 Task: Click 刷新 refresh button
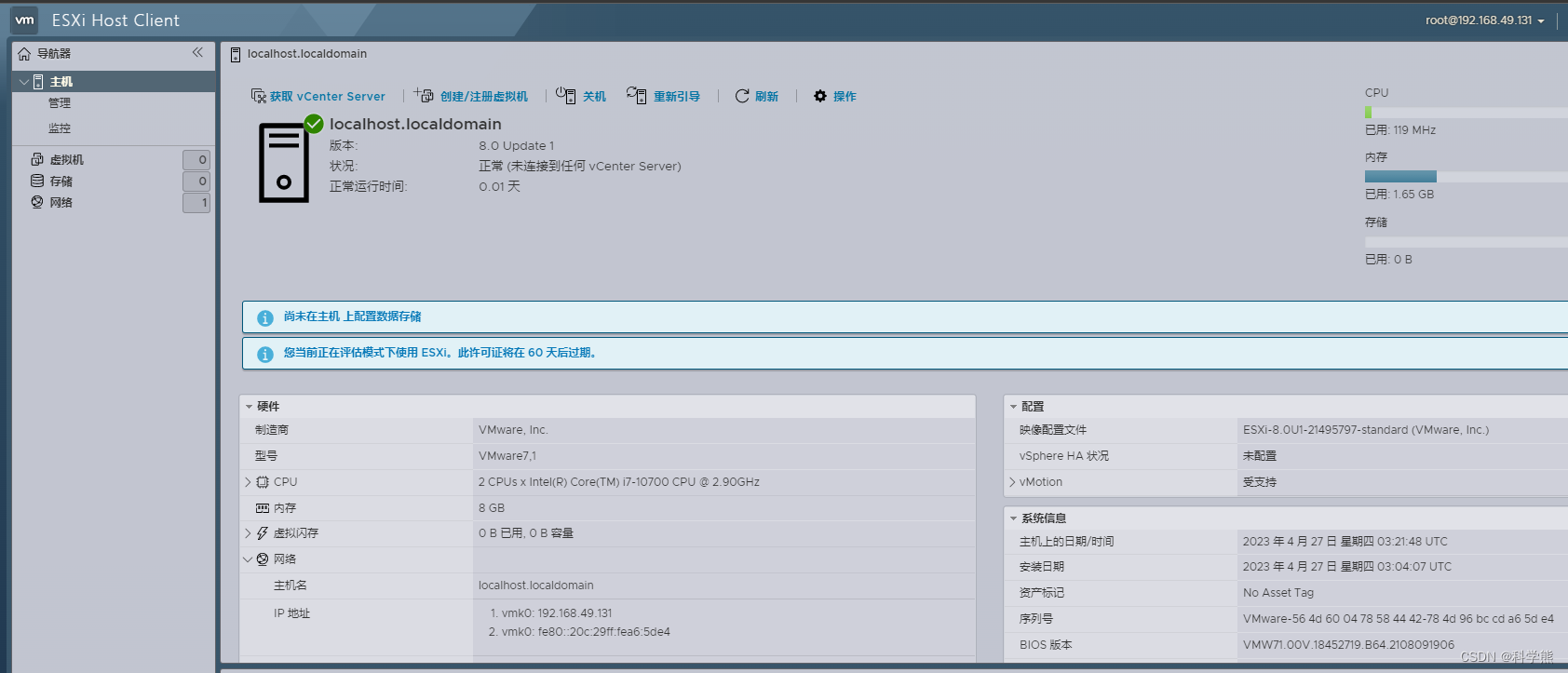coord(757,96)
